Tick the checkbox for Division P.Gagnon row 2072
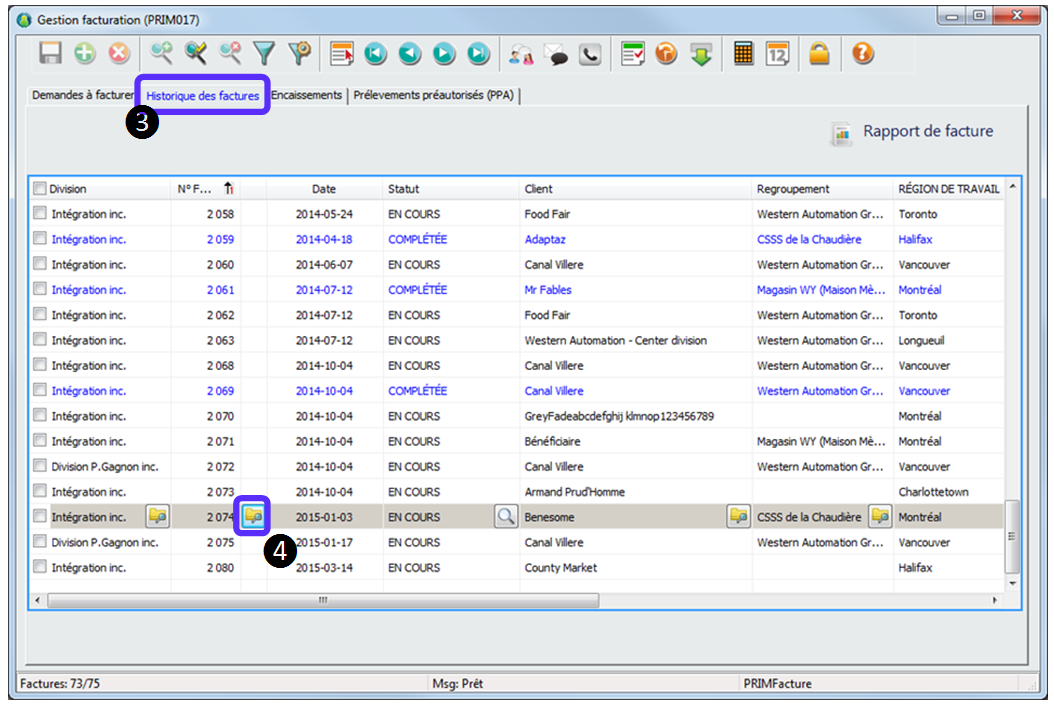Viewport: 1054px width, 705px height. pyautogui.click(x=39, y=466)
